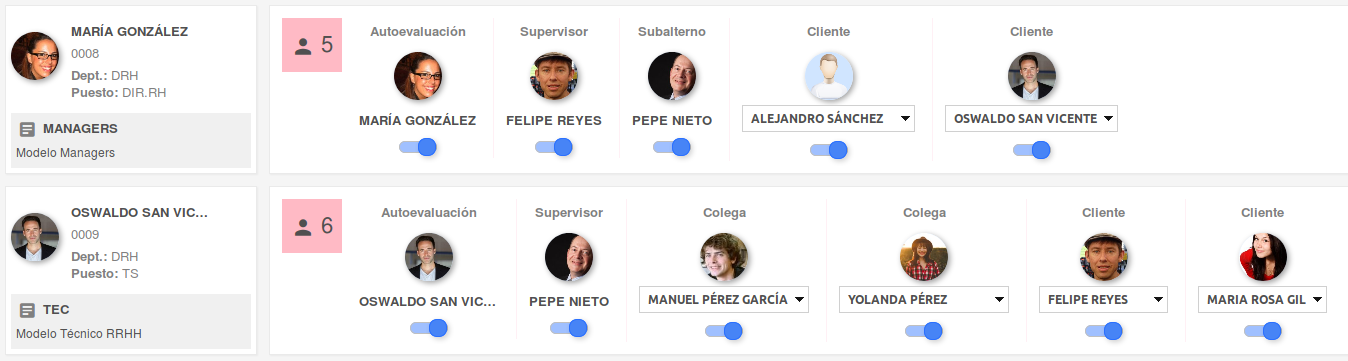Open the Maria Rosa Gil client dropdown
The height and width of the screenshot is (361, 1348).
[1262, 299]
